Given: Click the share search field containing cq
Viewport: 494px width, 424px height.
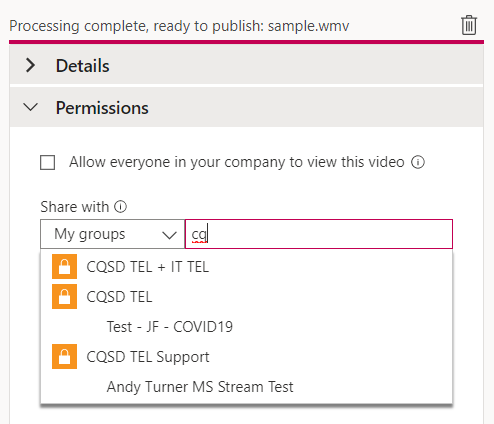Looking at the screenshot, I should [x=319, y=234].
